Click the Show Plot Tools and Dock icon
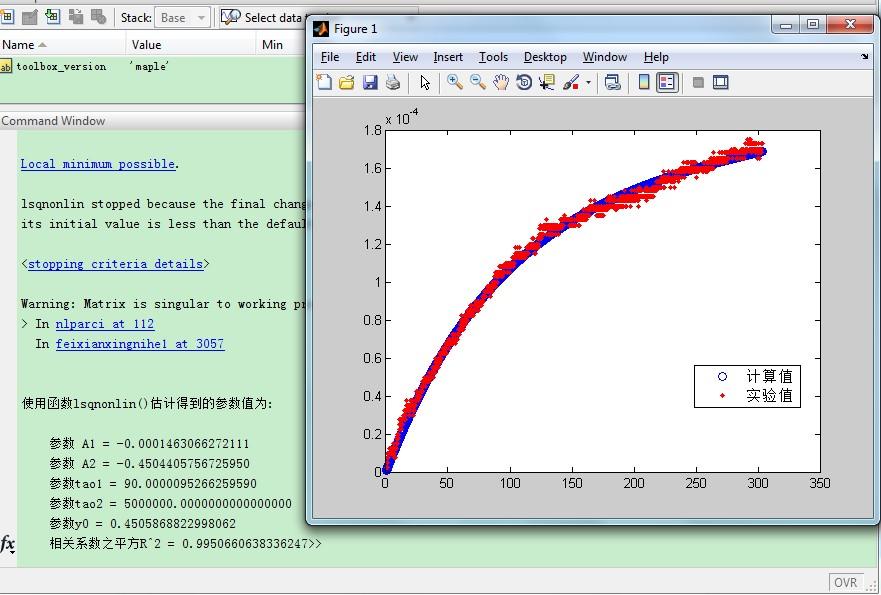Screen dimensions: 881x595 click(x=721, y=83)
